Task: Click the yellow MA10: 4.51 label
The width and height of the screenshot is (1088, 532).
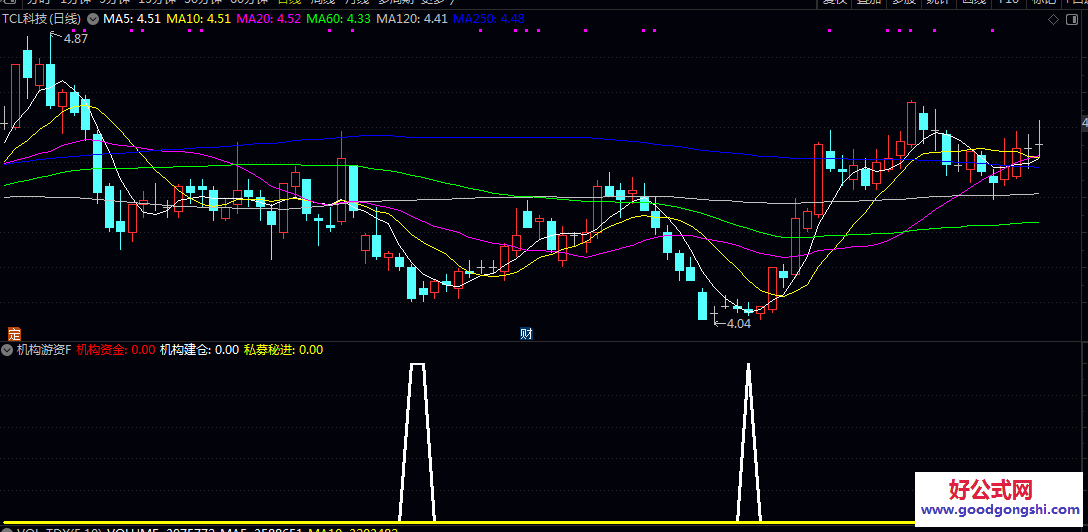Action: coord(198,19)
